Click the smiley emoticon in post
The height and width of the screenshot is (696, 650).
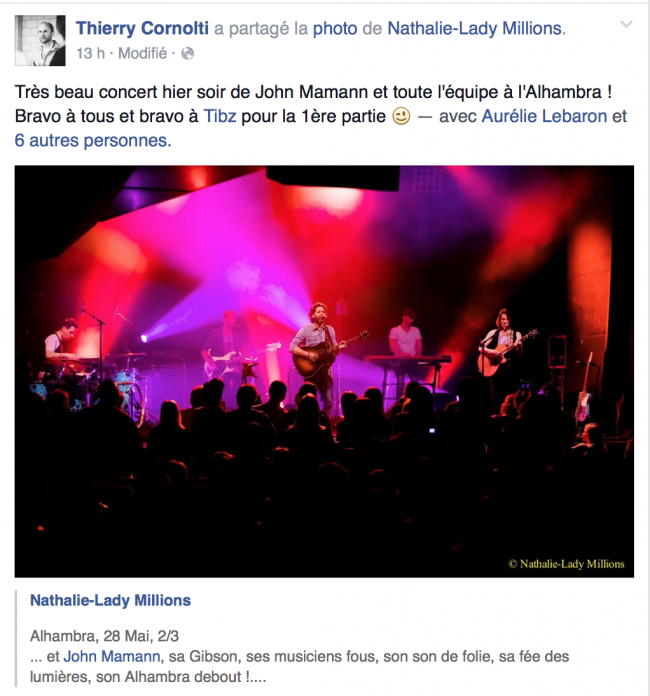(x=401, y=117)
